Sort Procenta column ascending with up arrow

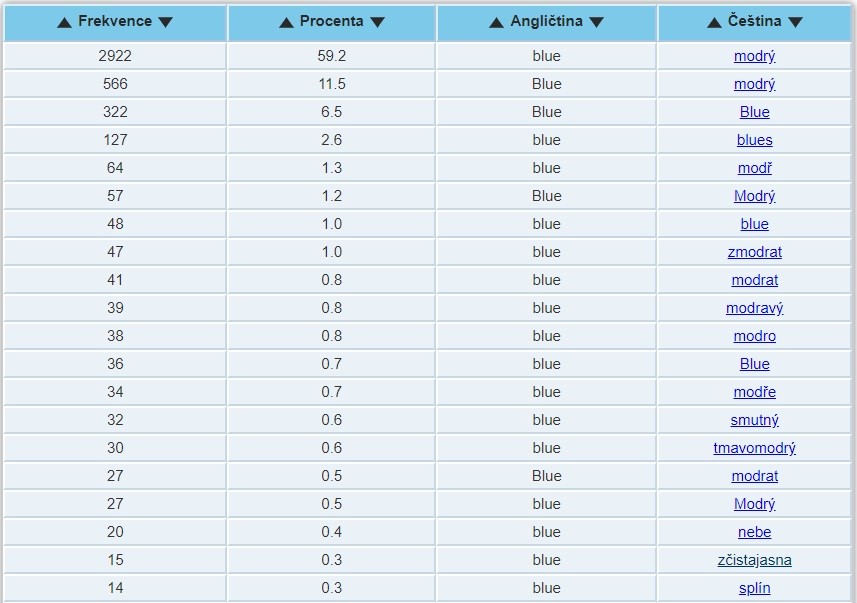point(286,22)
